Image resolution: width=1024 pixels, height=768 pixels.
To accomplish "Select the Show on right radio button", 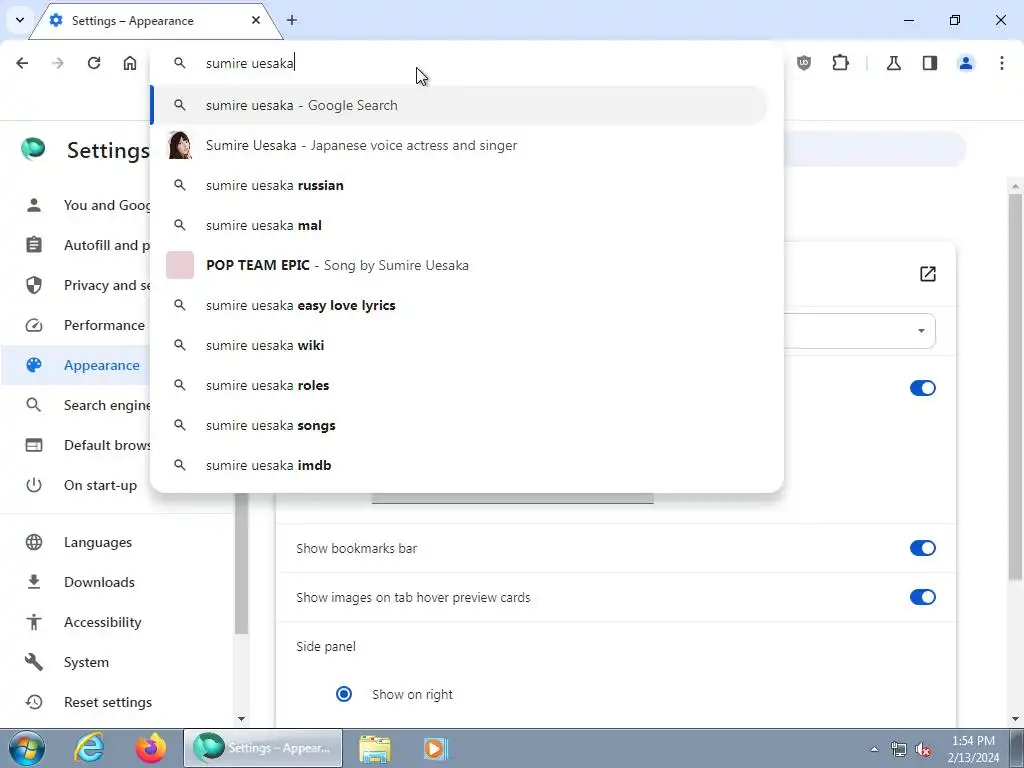I will tap(344, 694).
